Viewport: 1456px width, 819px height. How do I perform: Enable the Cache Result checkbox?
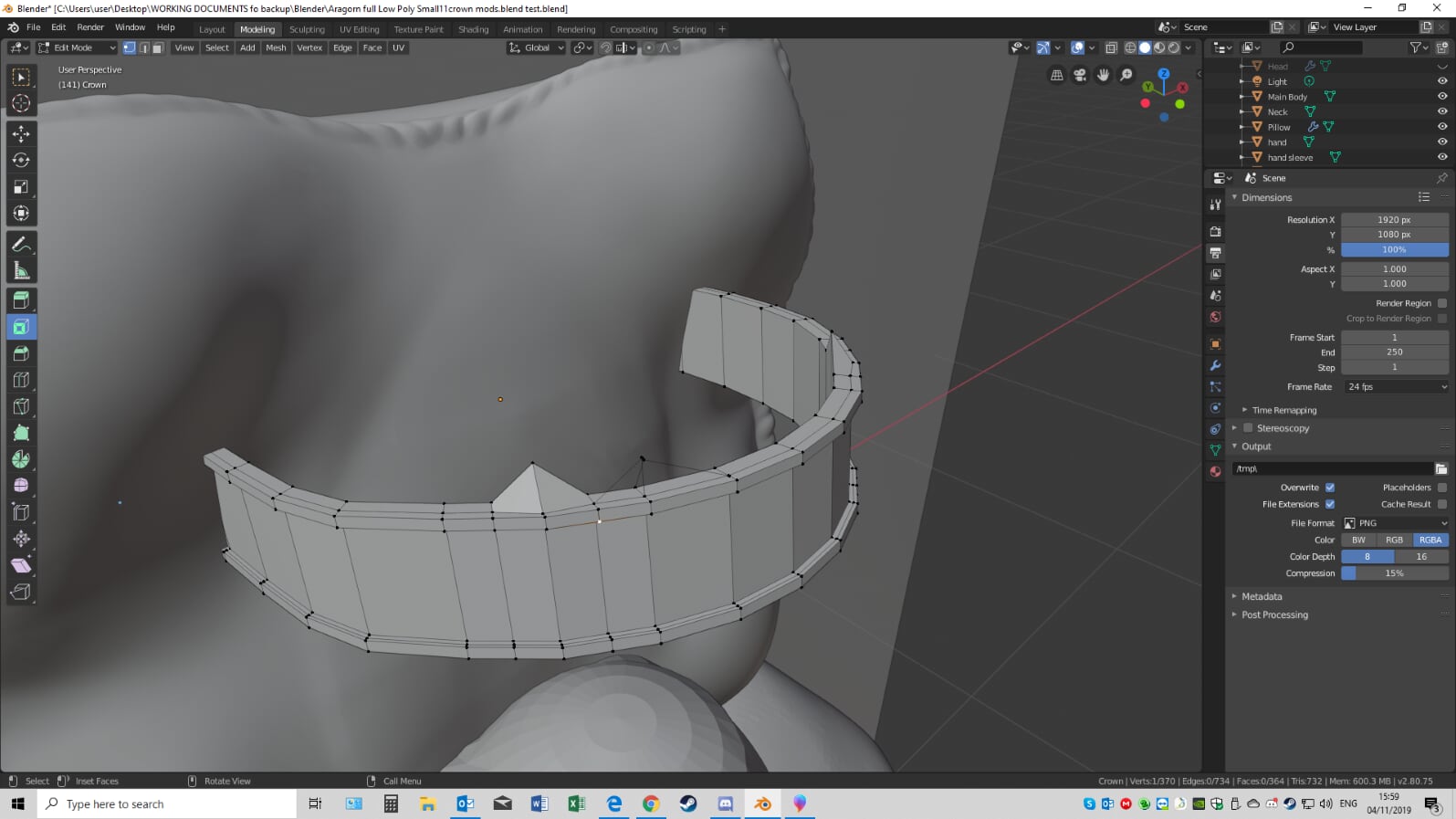point(1442,504)
